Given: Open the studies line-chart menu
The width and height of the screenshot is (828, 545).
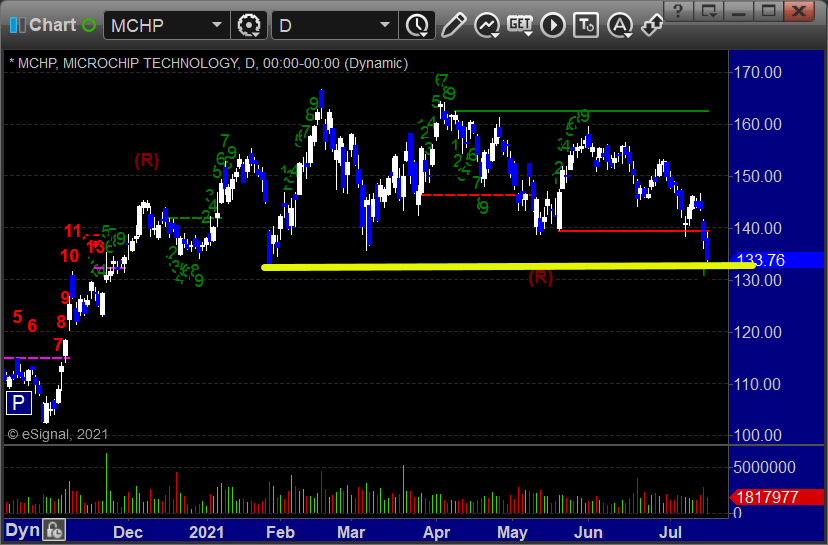Looking at the screenshot, I should 487,25.
